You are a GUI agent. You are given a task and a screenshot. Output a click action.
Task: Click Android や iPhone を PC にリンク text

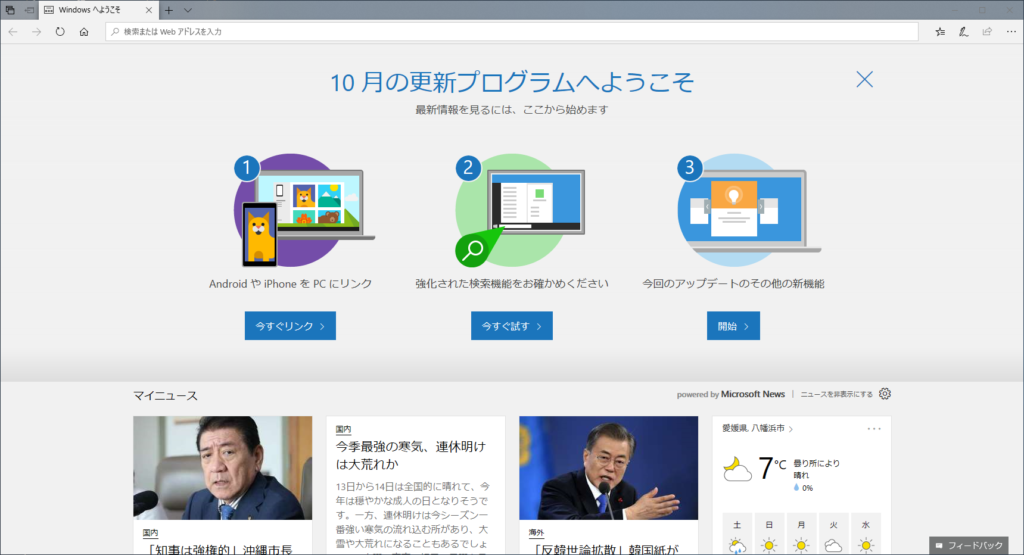pyautogui.click(x=291, y=284)
